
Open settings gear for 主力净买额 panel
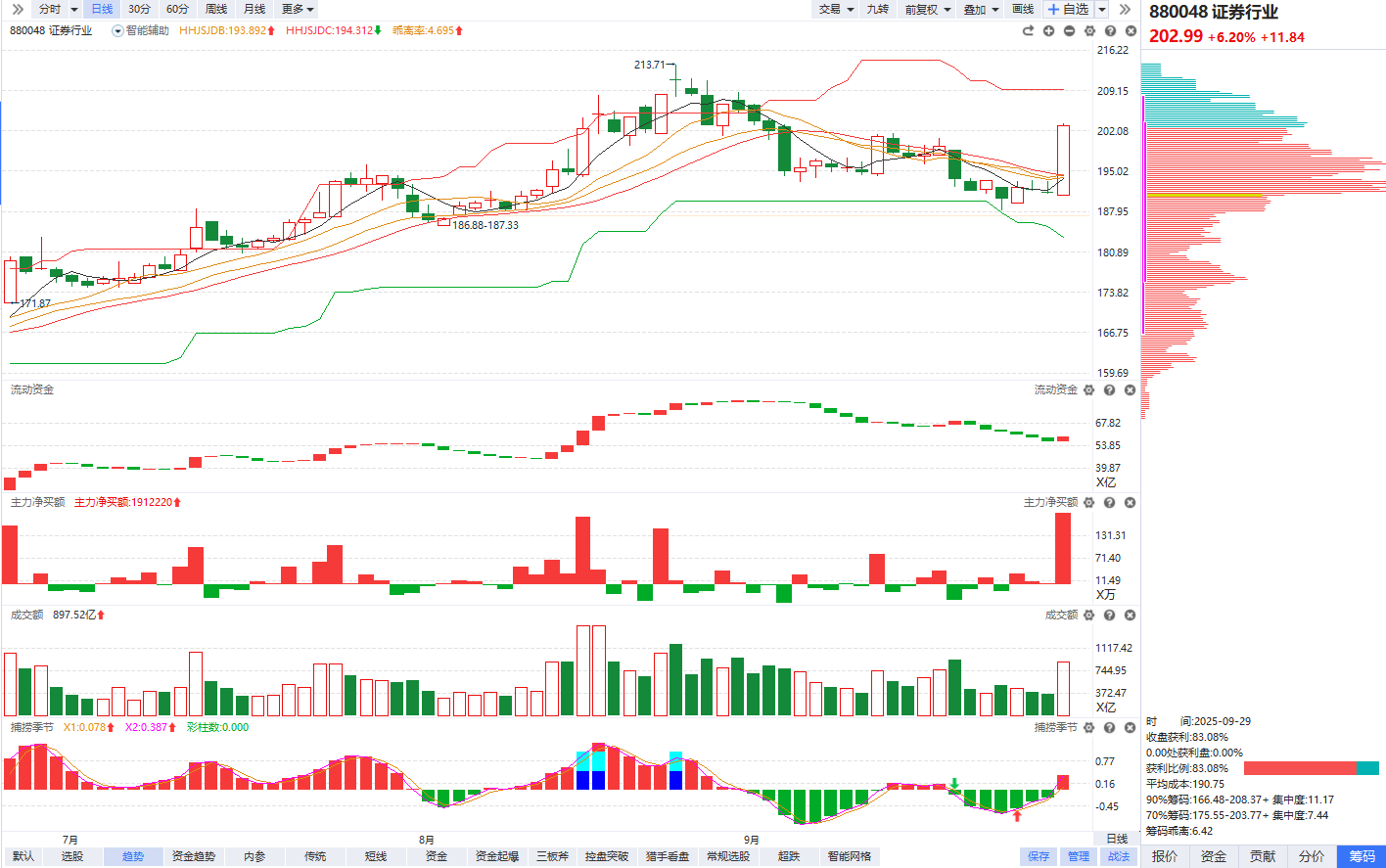point(1088,503)
